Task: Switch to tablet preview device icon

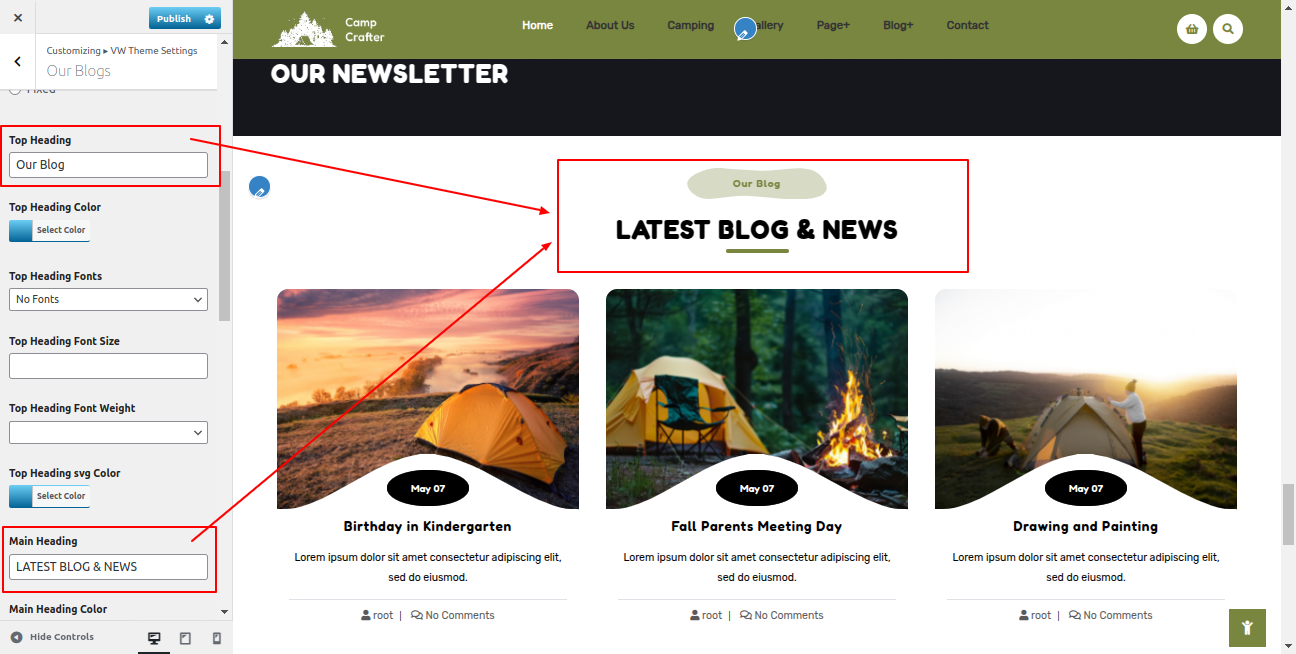Action: click(x=185, y=638)
